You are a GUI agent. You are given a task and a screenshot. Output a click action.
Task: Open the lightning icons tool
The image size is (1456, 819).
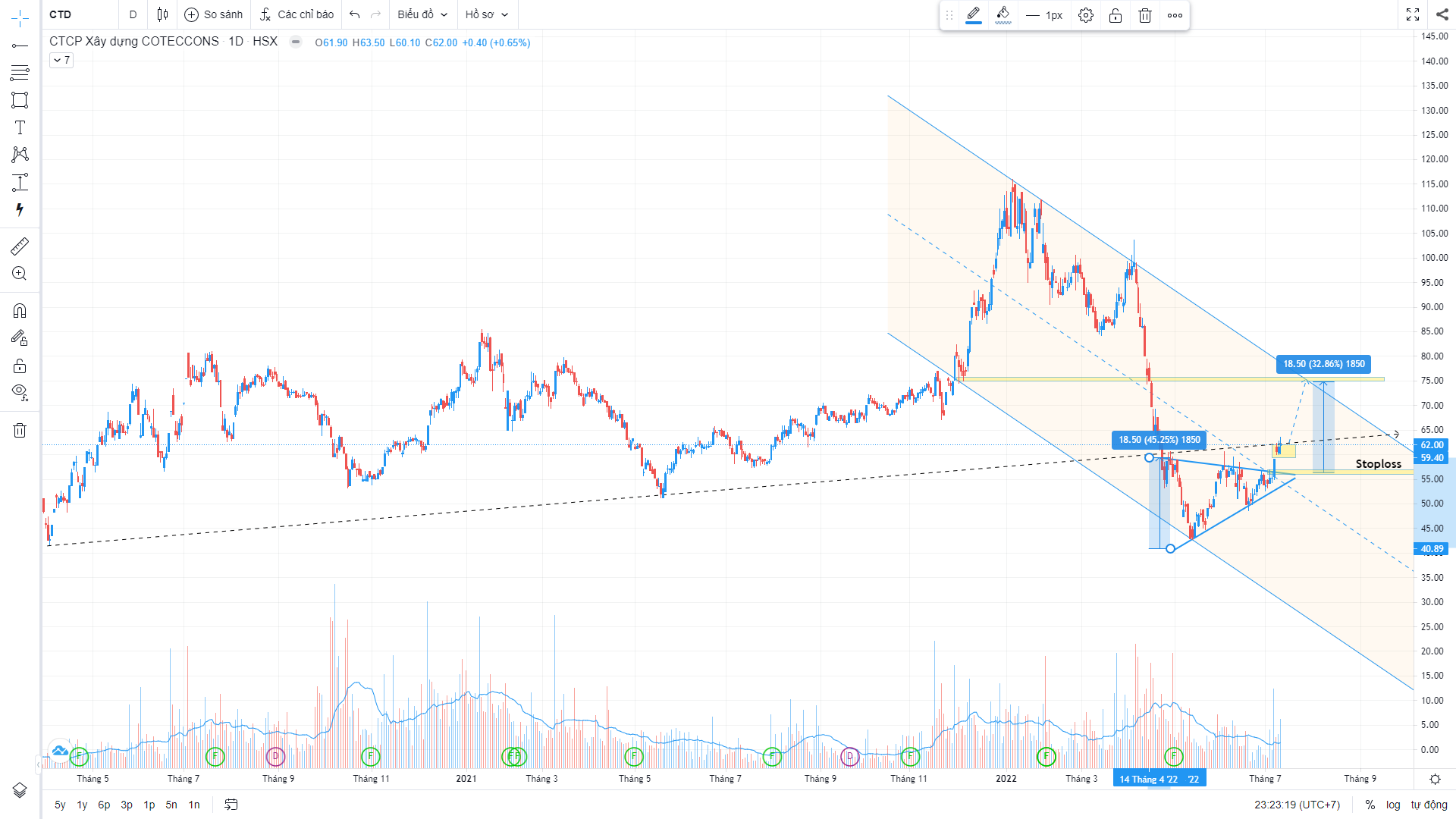pos(20,209)
